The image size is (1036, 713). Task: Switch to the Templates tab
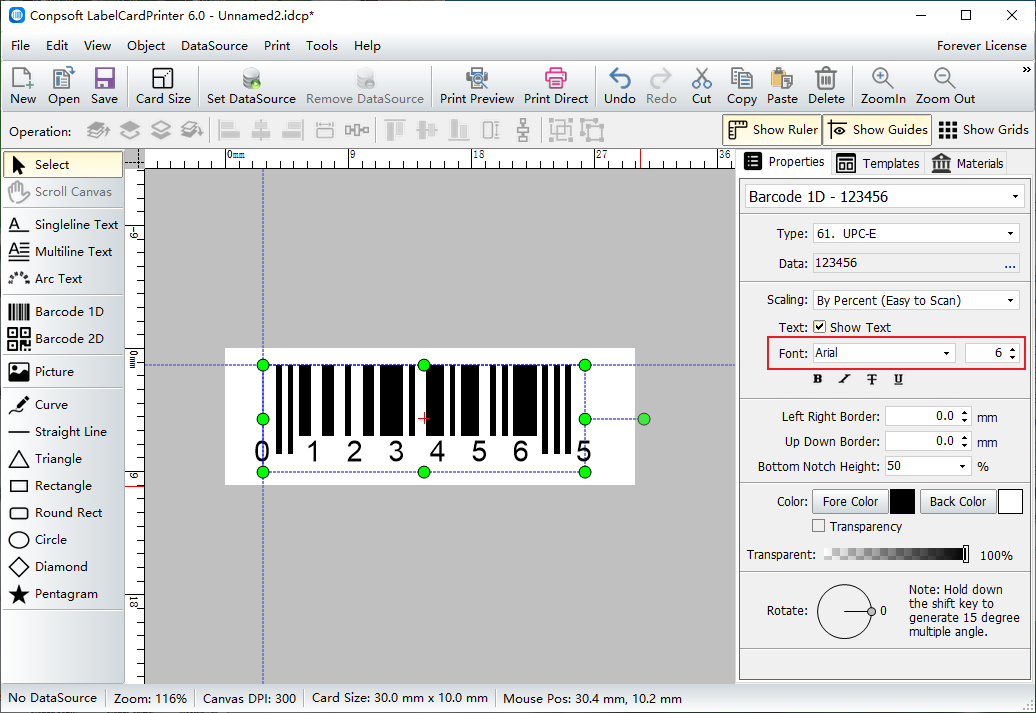(x=878, y=163)
